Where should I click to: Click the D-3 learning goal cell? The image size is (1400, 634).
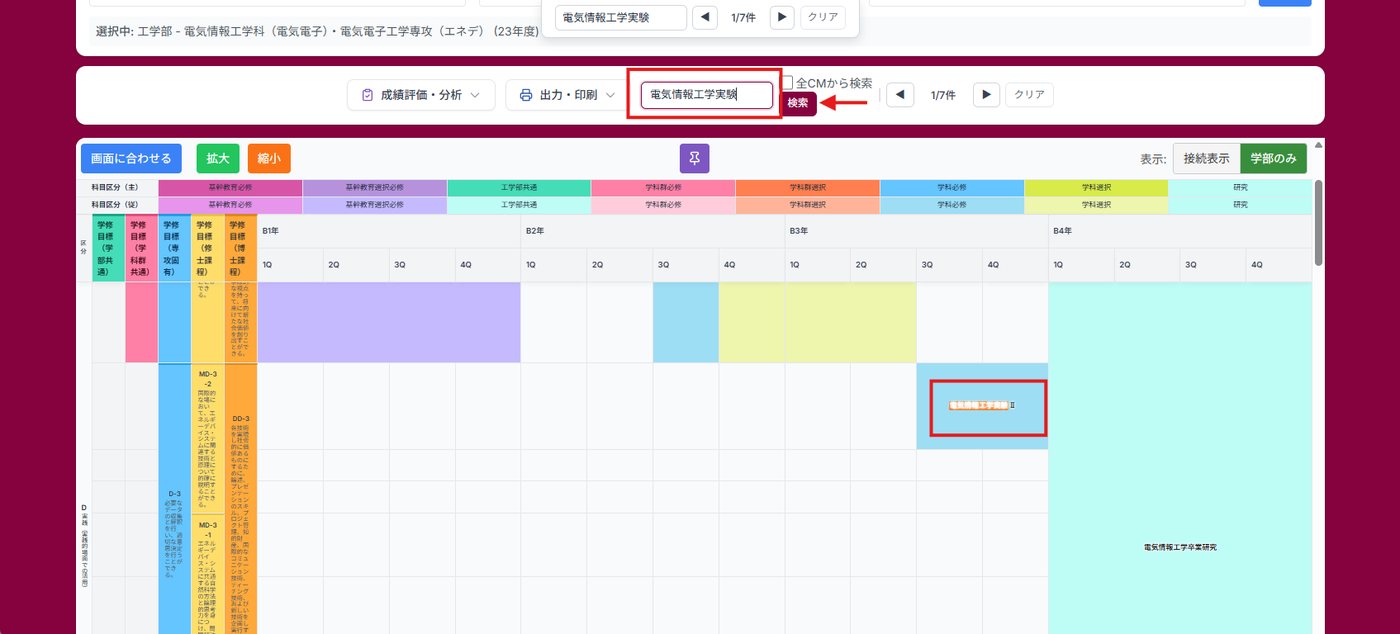(x=174, y=500)
